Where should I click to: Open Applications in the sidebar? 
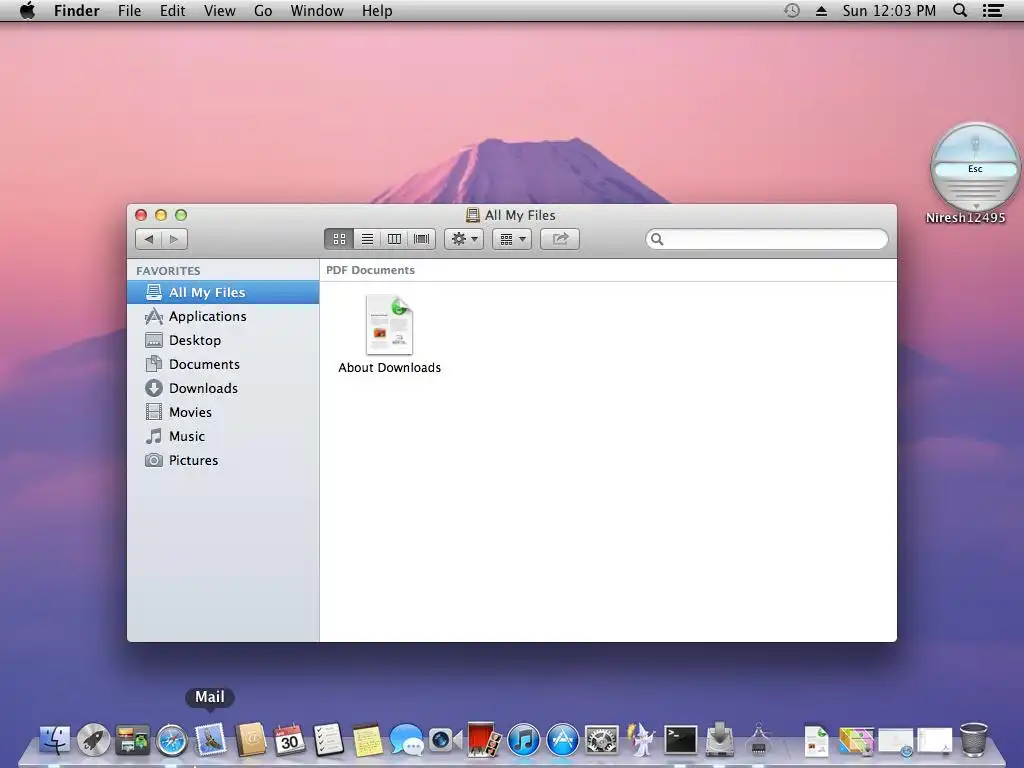tap(223, 317)
